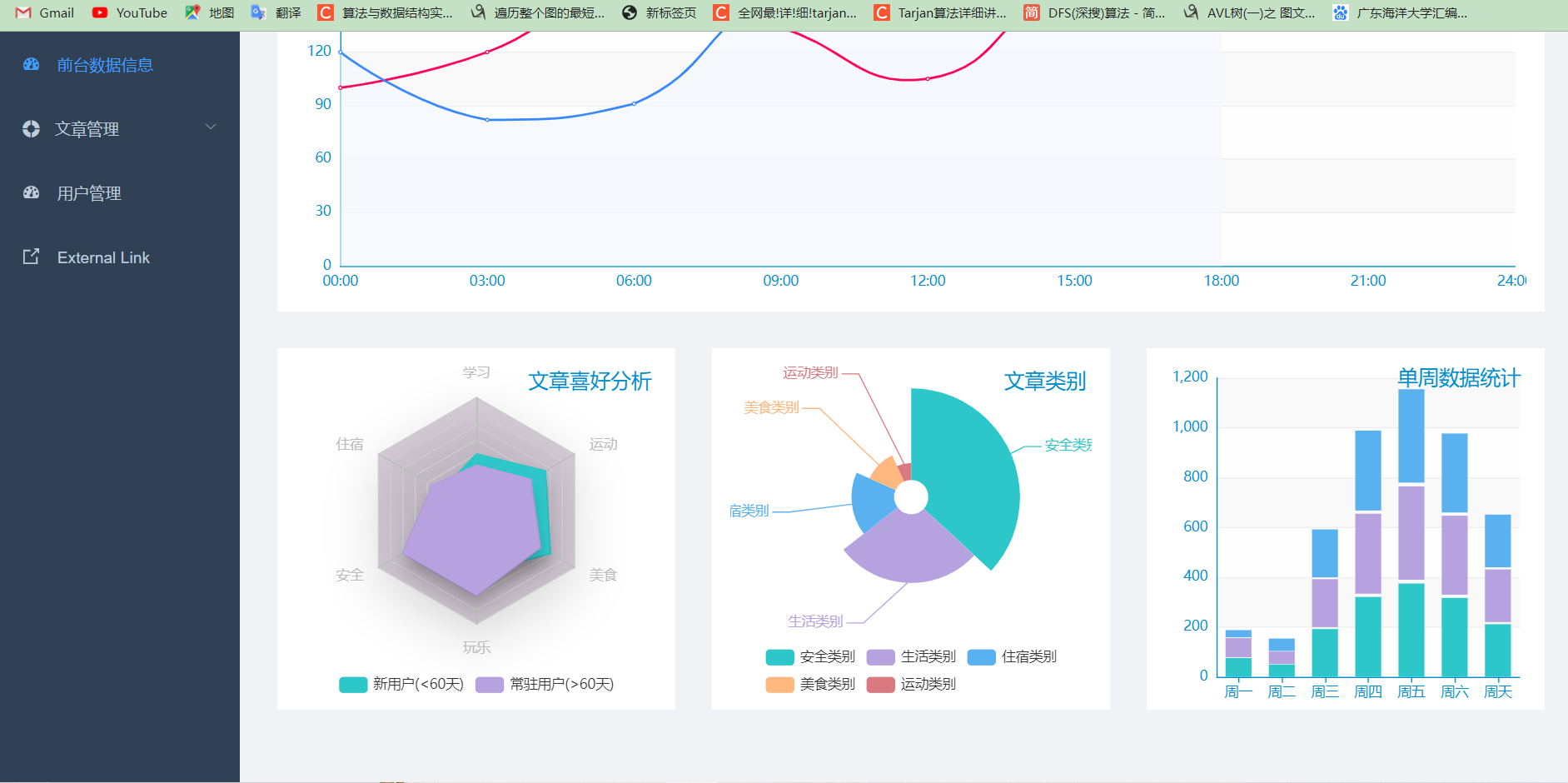The height and width of the screenshot is (783, 1568).
Task: Open the Tarjan算法详细讲 bookmark icon
Action: 881,12
